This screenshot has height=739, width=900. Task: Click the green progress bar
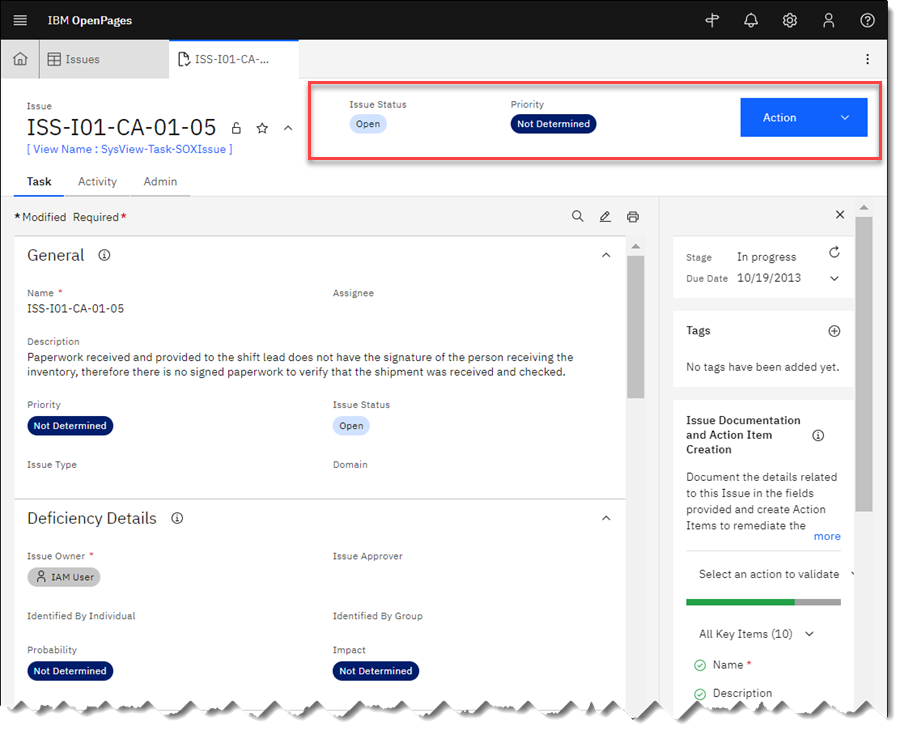[740, 602]
